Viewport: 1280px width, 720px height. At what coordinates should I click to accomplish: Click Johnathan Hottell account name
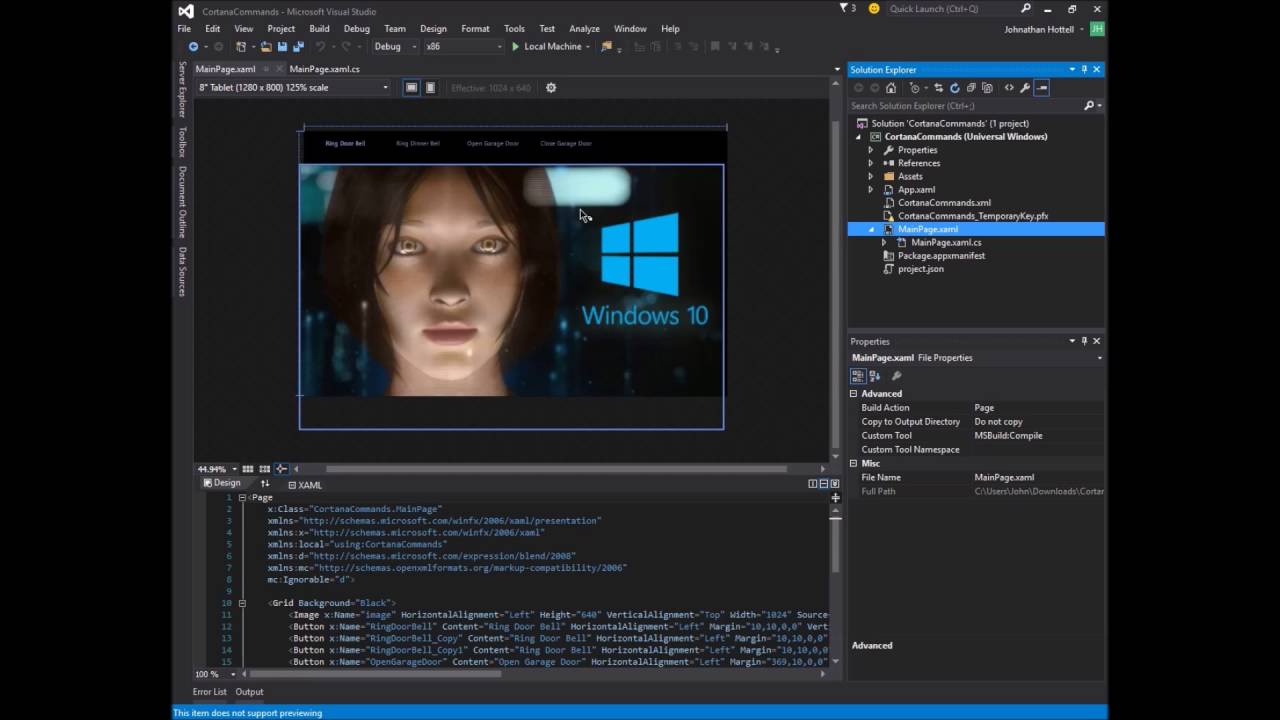click(x=1039, y=29)
